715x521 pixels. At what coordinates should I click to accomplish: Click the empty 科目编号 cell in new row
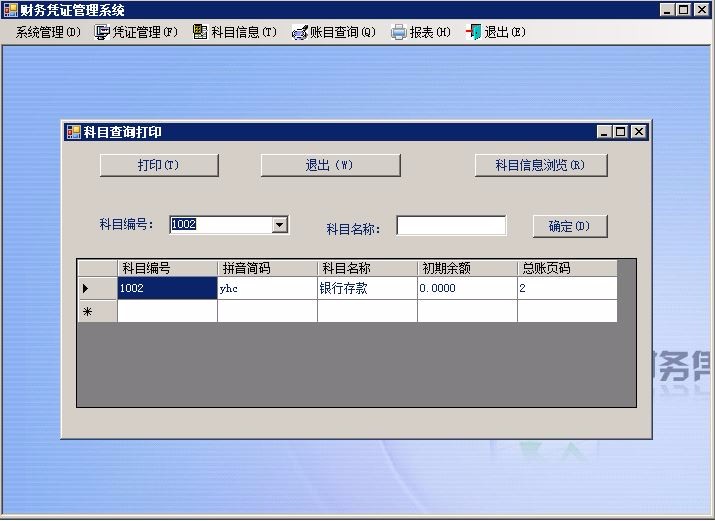point(167,311)
